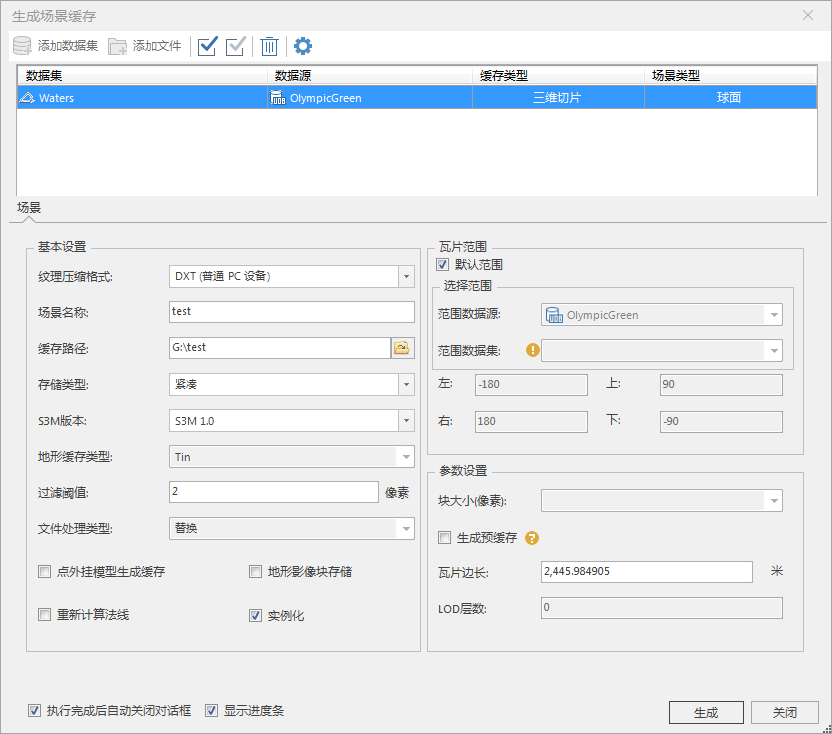Expand the S3M版本 dropdown
Image resolution: width=832 pixels, height=734 pixels.
pyautogui.click(x=406, y=421)
